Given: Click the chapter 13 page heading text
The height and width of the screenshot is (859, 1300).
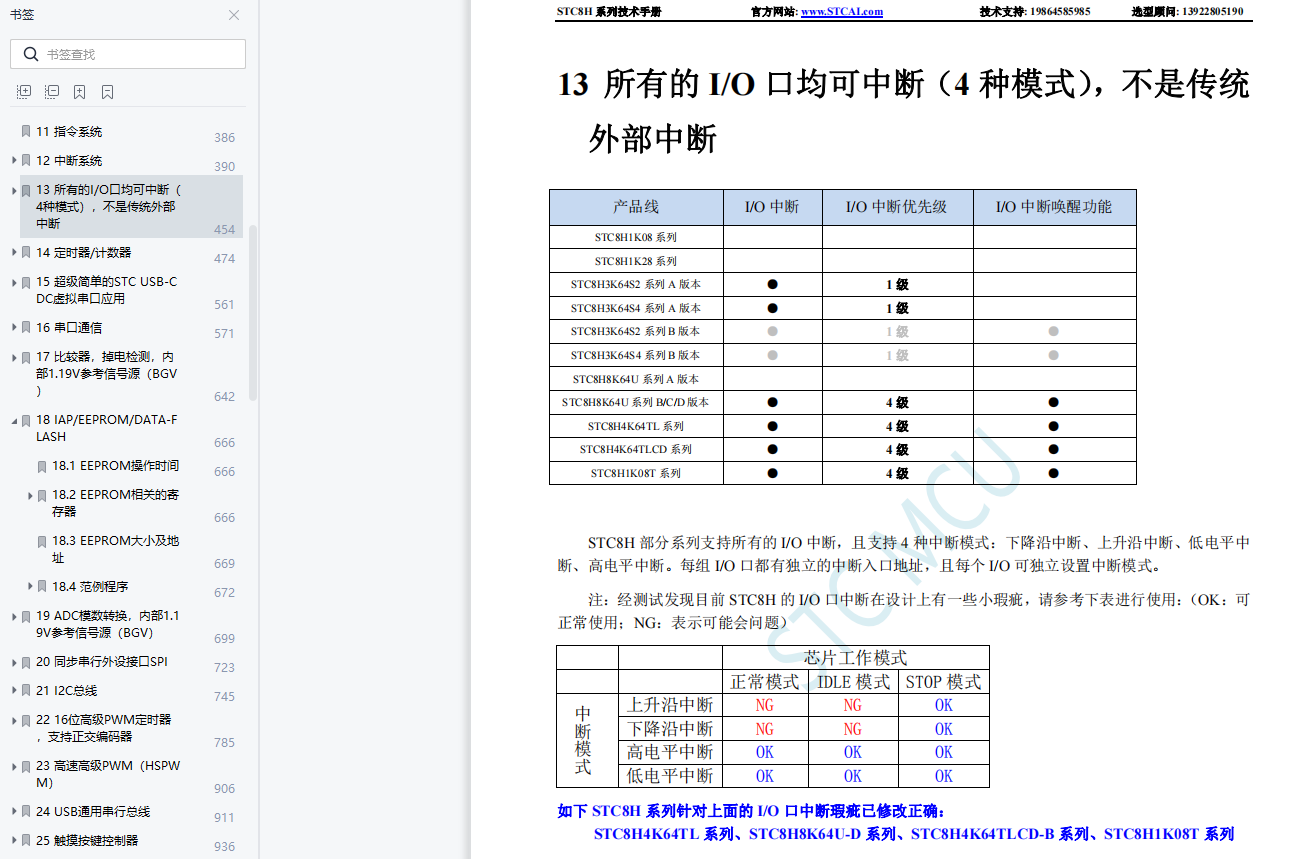Looking at the screenshot, I should click(903, 111).
